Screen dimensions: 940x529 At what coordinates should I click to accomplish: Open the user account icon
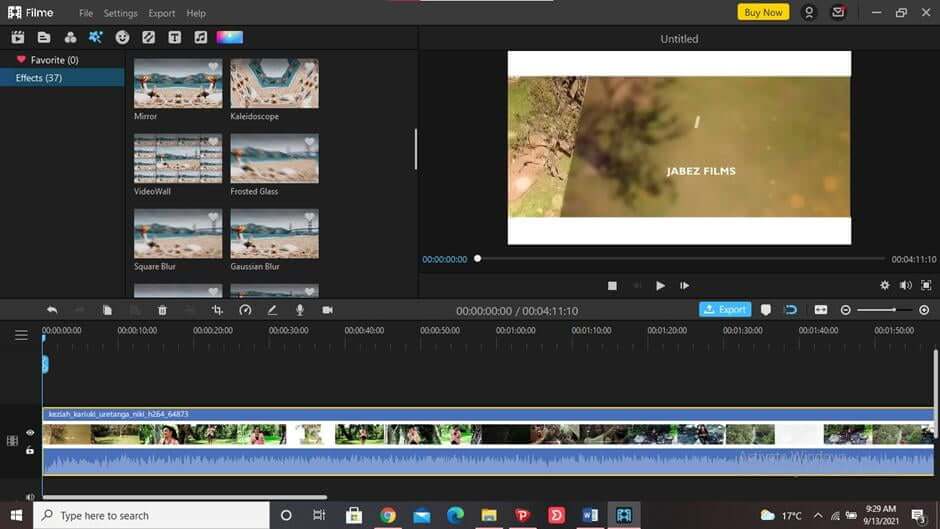click(809, 13)
